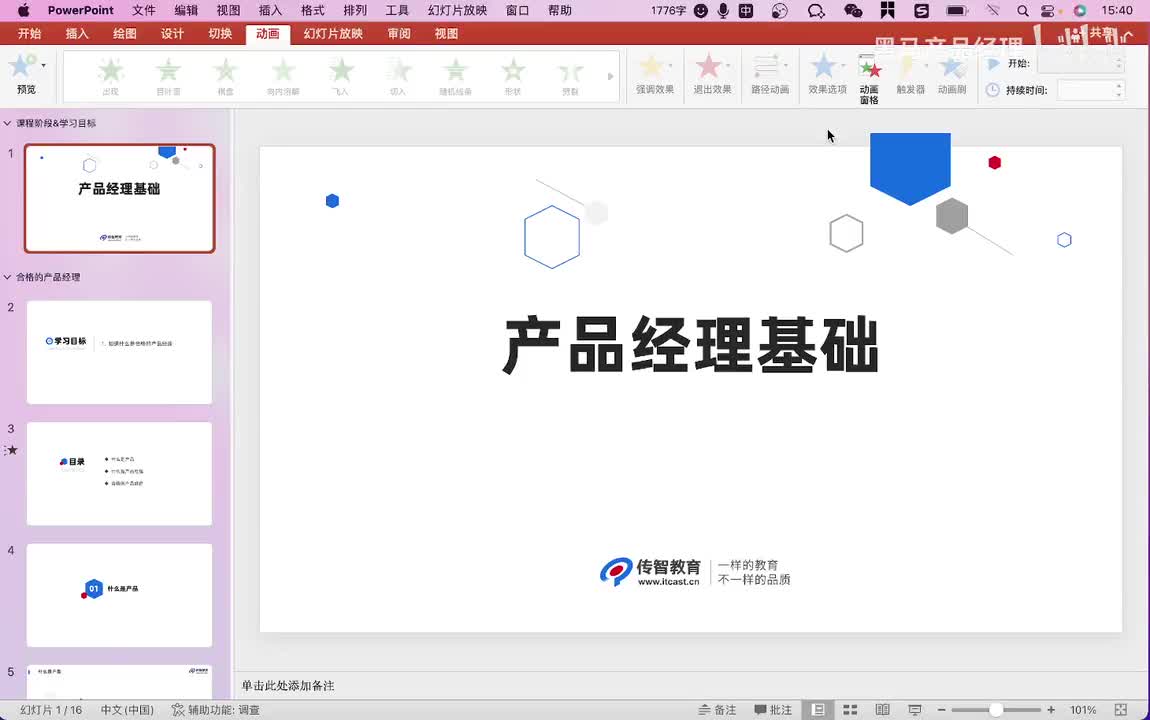Toggle the Notes (备注) pane button

(717, 710)
